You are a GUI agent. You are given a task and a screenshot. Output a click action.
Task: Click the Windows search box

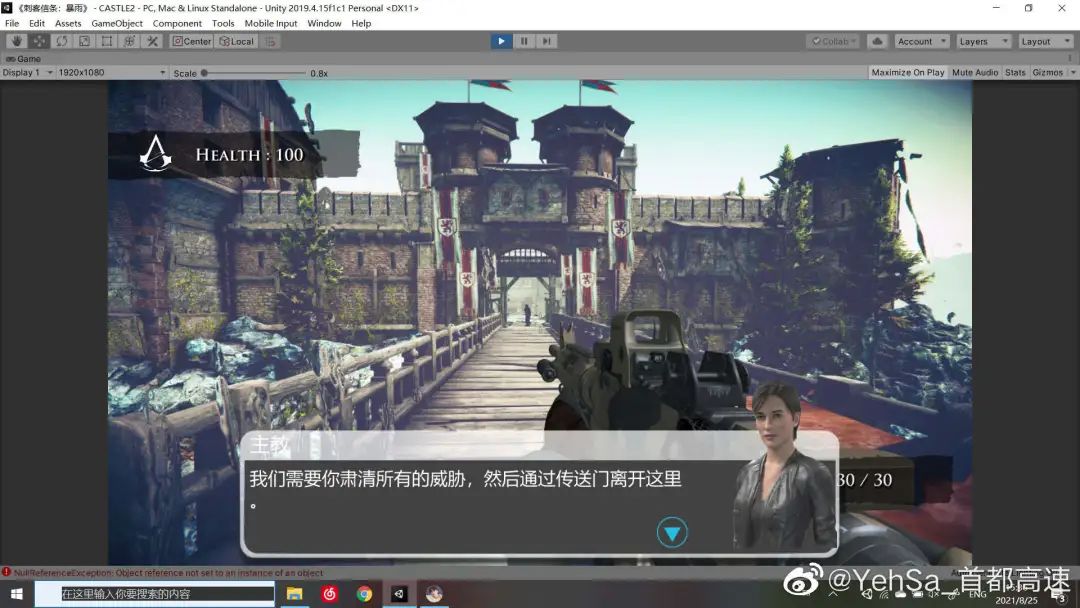(155, 594)
